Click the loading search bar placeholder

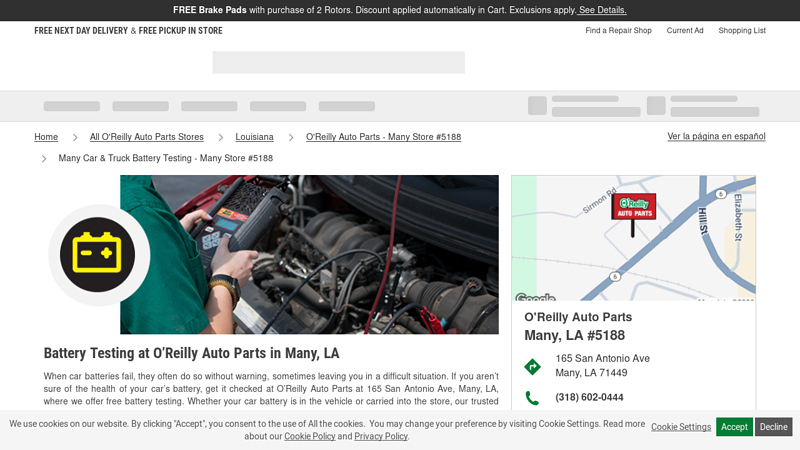(339, 62)
